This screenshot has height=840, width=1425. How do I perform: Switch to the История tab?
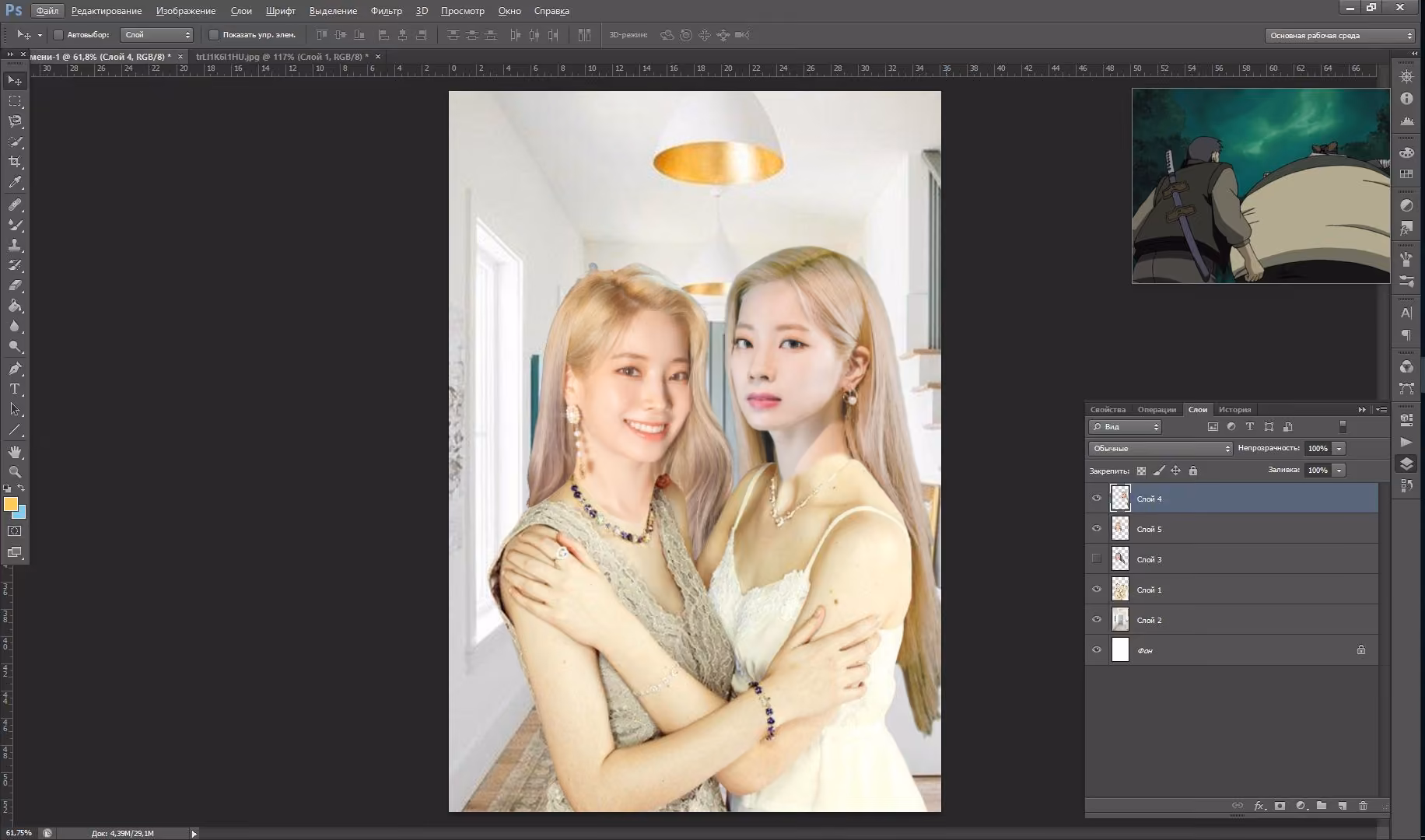coord(1234,410)
